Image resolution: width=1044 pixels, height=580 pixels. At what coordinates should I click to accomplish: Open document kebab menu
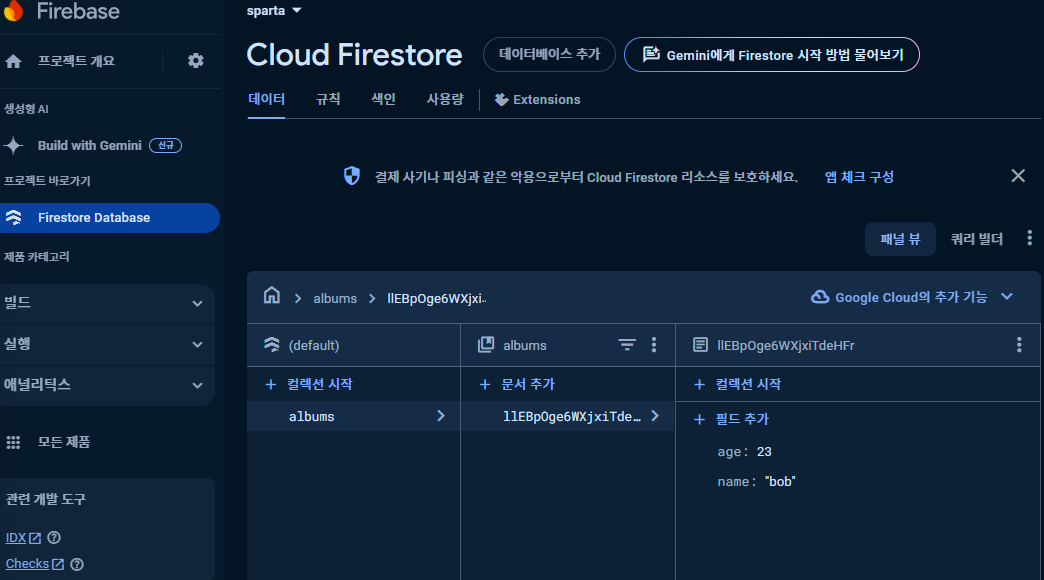(x=1019, y=344)
